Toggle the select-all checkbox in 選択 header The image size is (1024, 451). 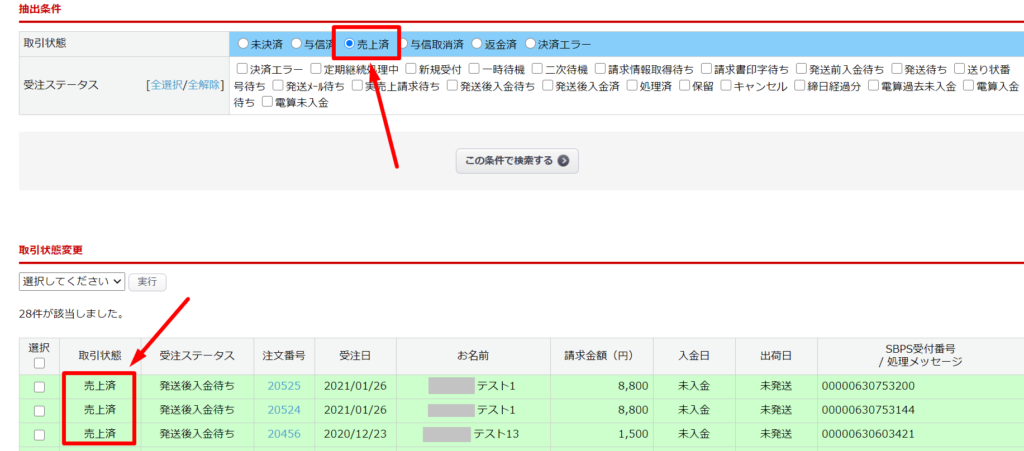pos(39,363)
